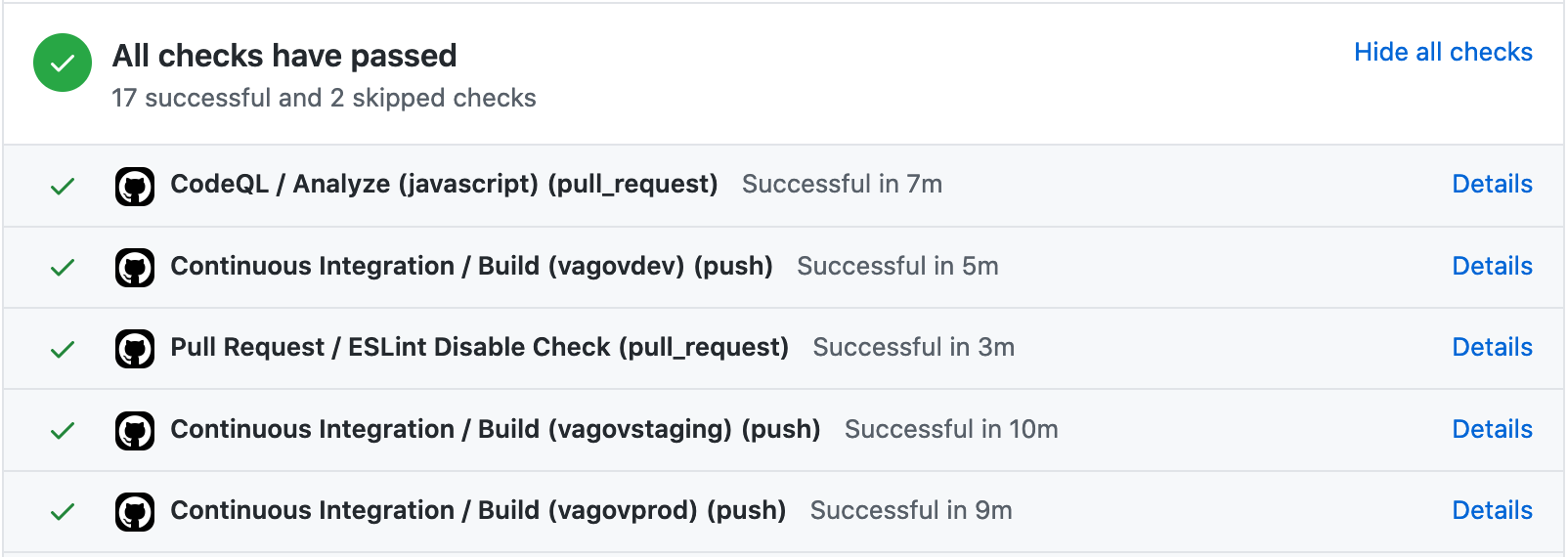
Task: Collapse the list with Hide all checks
Action: [x=1442, y=52]
